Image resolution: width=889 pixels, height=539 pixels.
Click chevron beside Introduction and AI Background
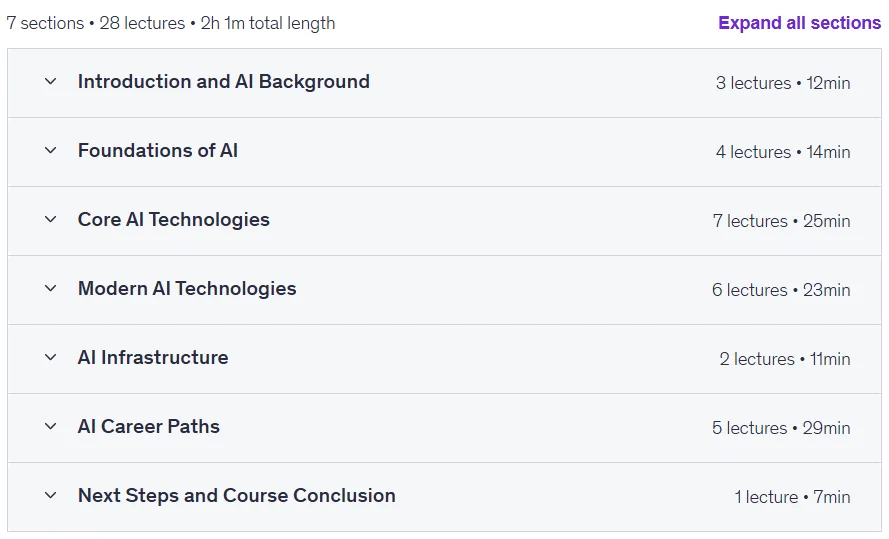(x=50, y=82)
